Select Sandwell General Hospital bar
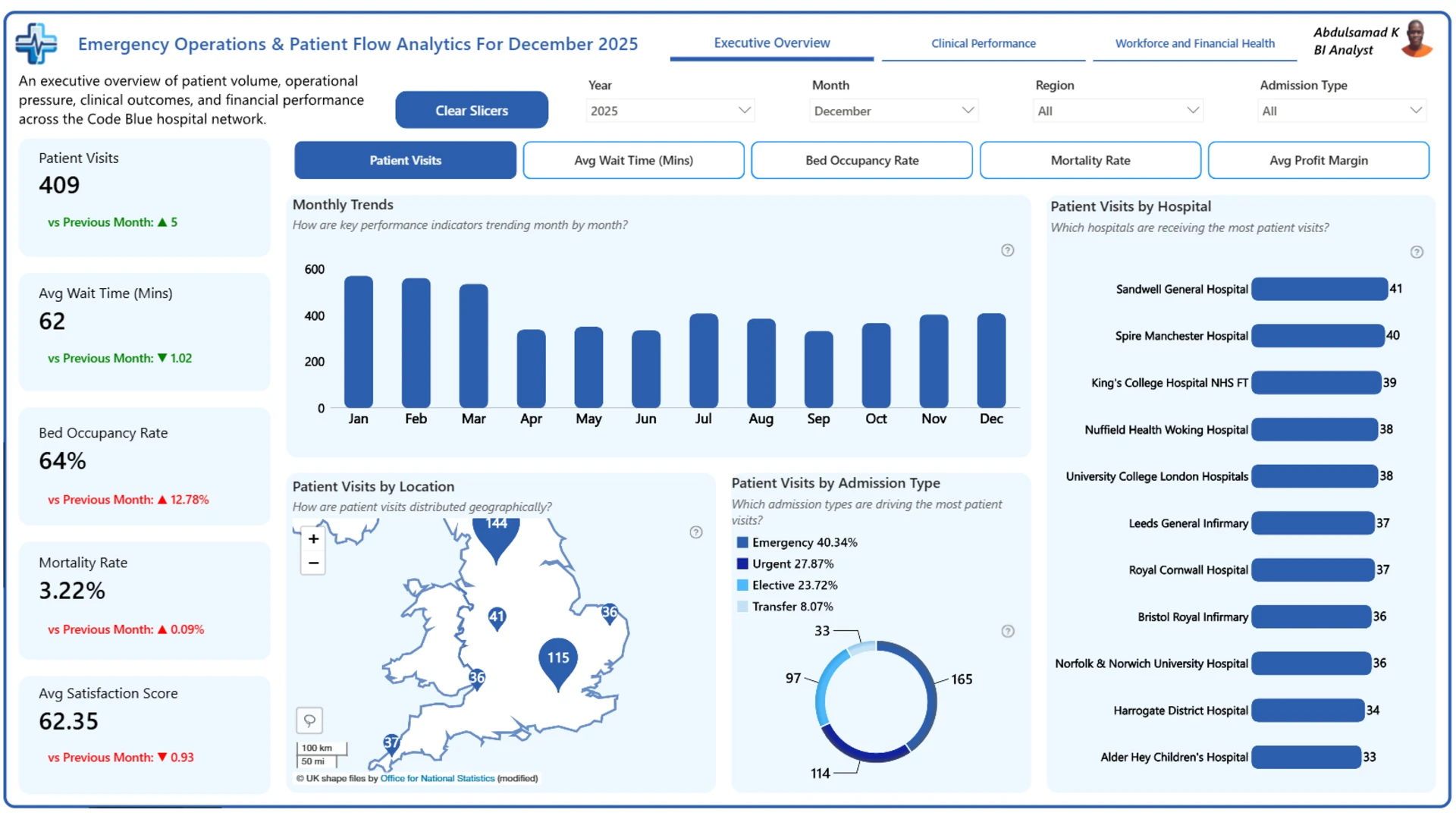The image size is (1456, 819). coord(1319,289)
